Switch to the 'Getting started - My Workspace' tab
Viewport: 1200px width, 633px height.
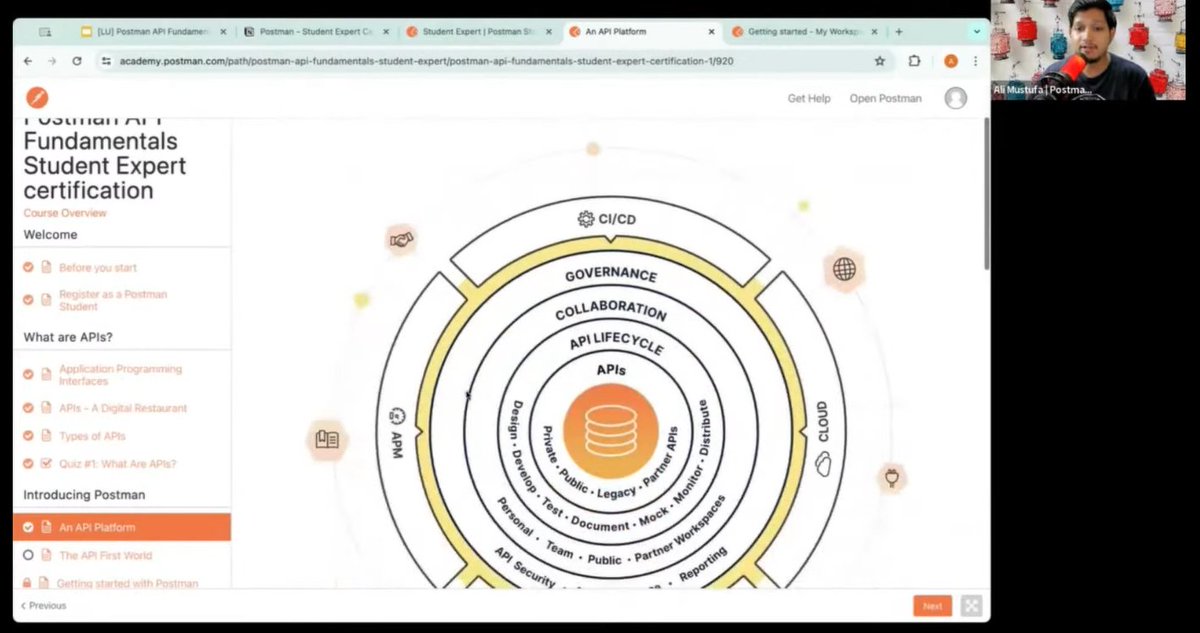(806, 32)
